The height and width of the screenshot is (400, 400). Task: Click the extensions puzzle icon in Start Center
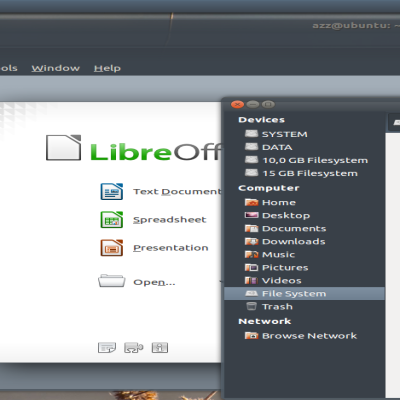[x=133, y=347]
